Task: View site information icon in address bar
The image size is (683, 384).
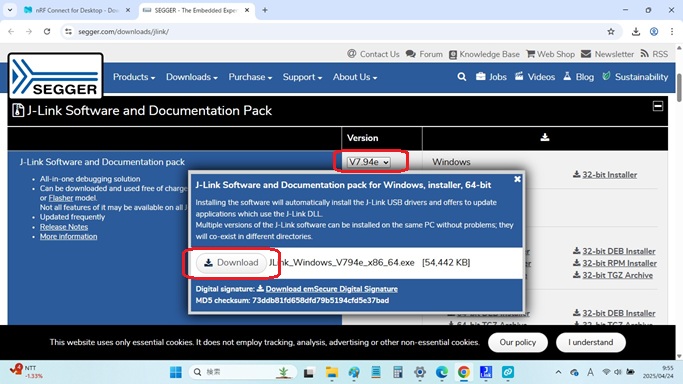Action: [x=68, y=31]
